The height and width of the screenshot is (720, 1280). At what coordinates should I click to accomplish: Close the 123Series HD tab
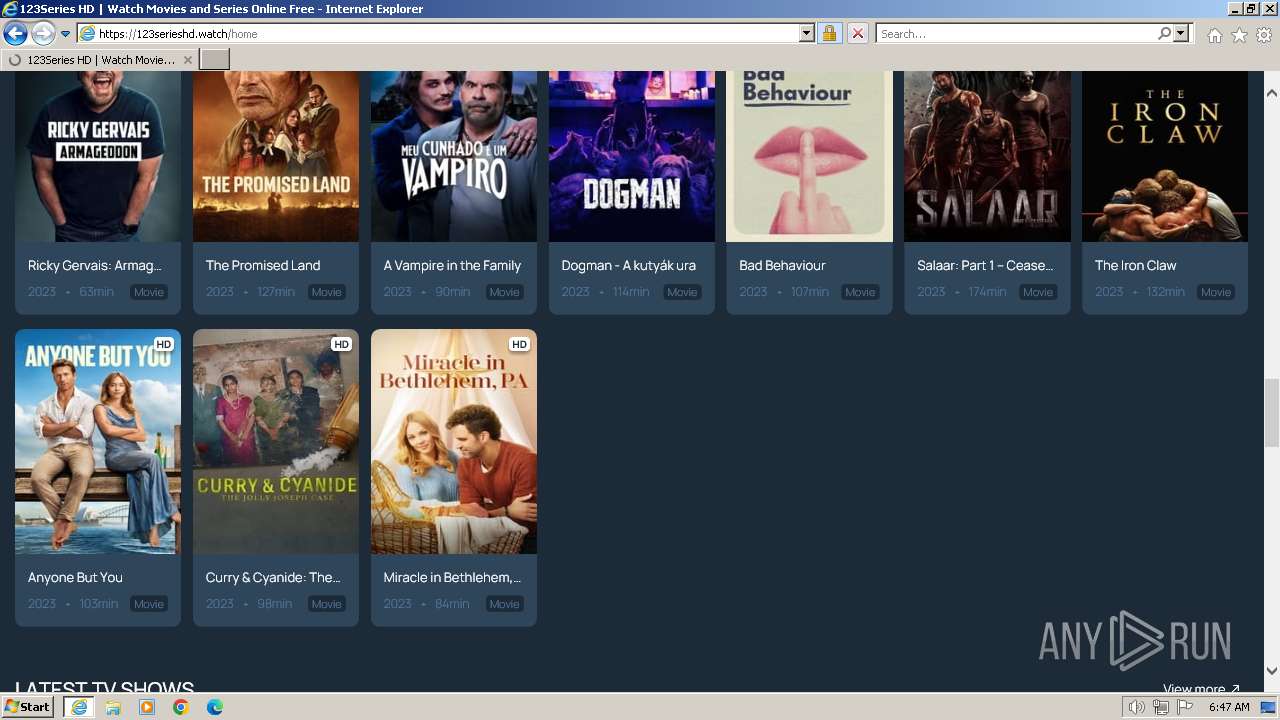tap(187, 60)
